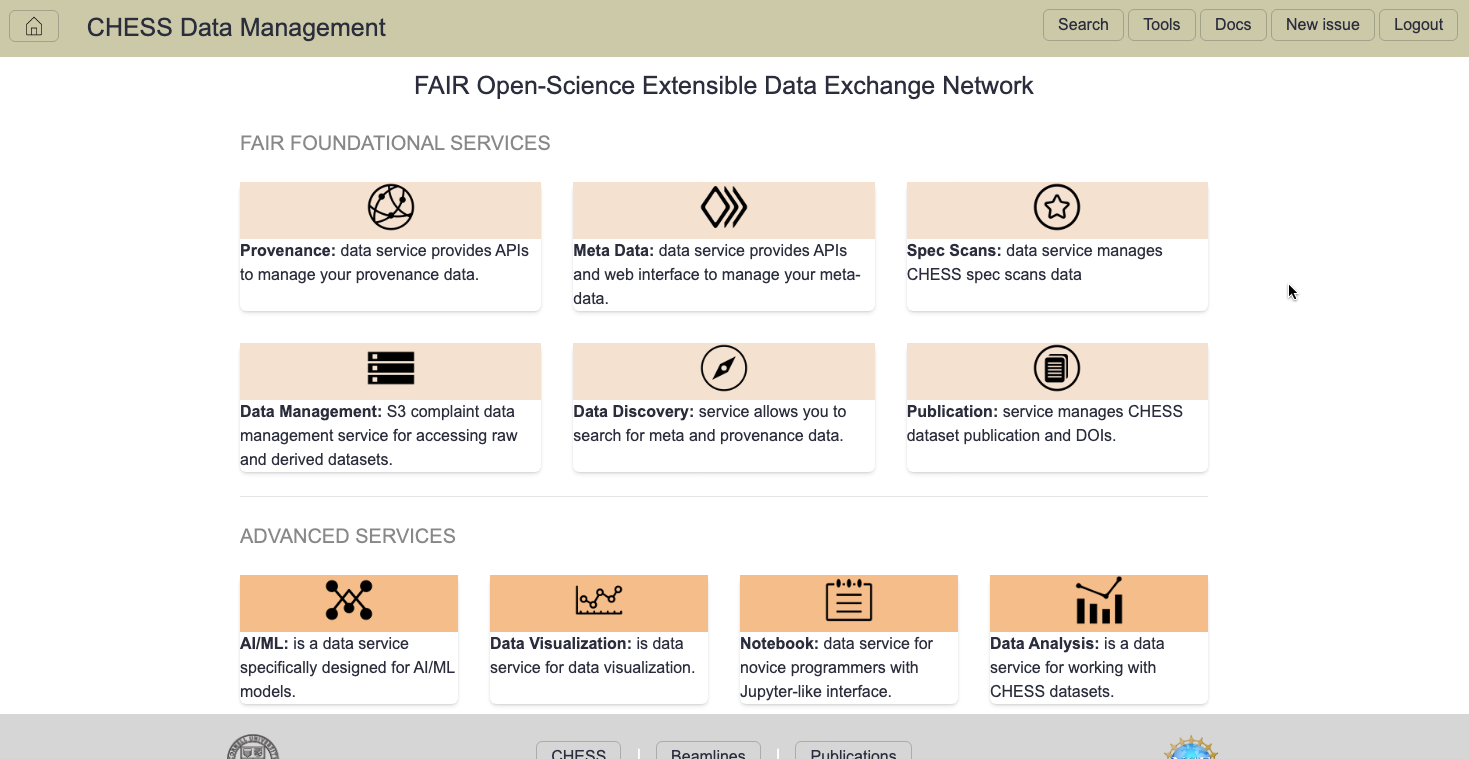1469x759 pixels.
Task: Click the Data Discovery description text
Action: click(710, 424)
